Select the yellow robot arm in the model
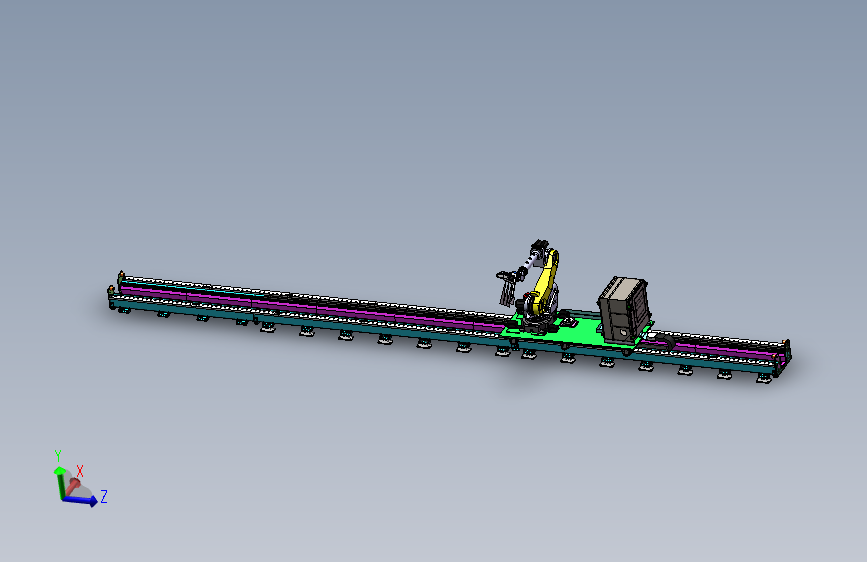867x562 pixels. click(545, 281)
